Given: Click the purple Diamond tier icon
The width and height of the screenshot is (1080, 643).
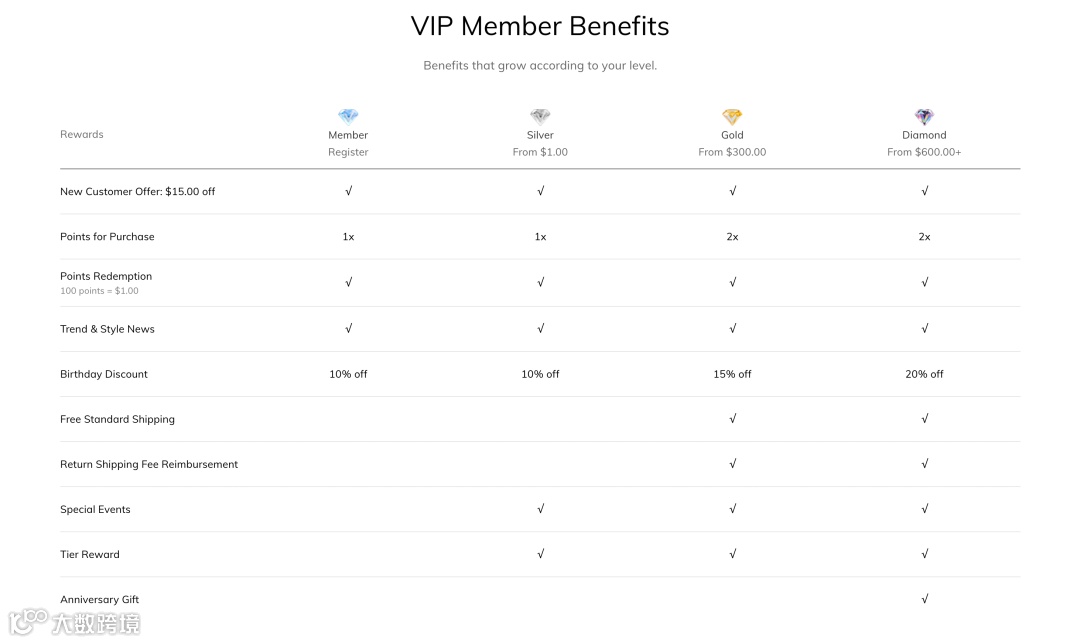Looking at the screenshot, I should coord(924,116).
